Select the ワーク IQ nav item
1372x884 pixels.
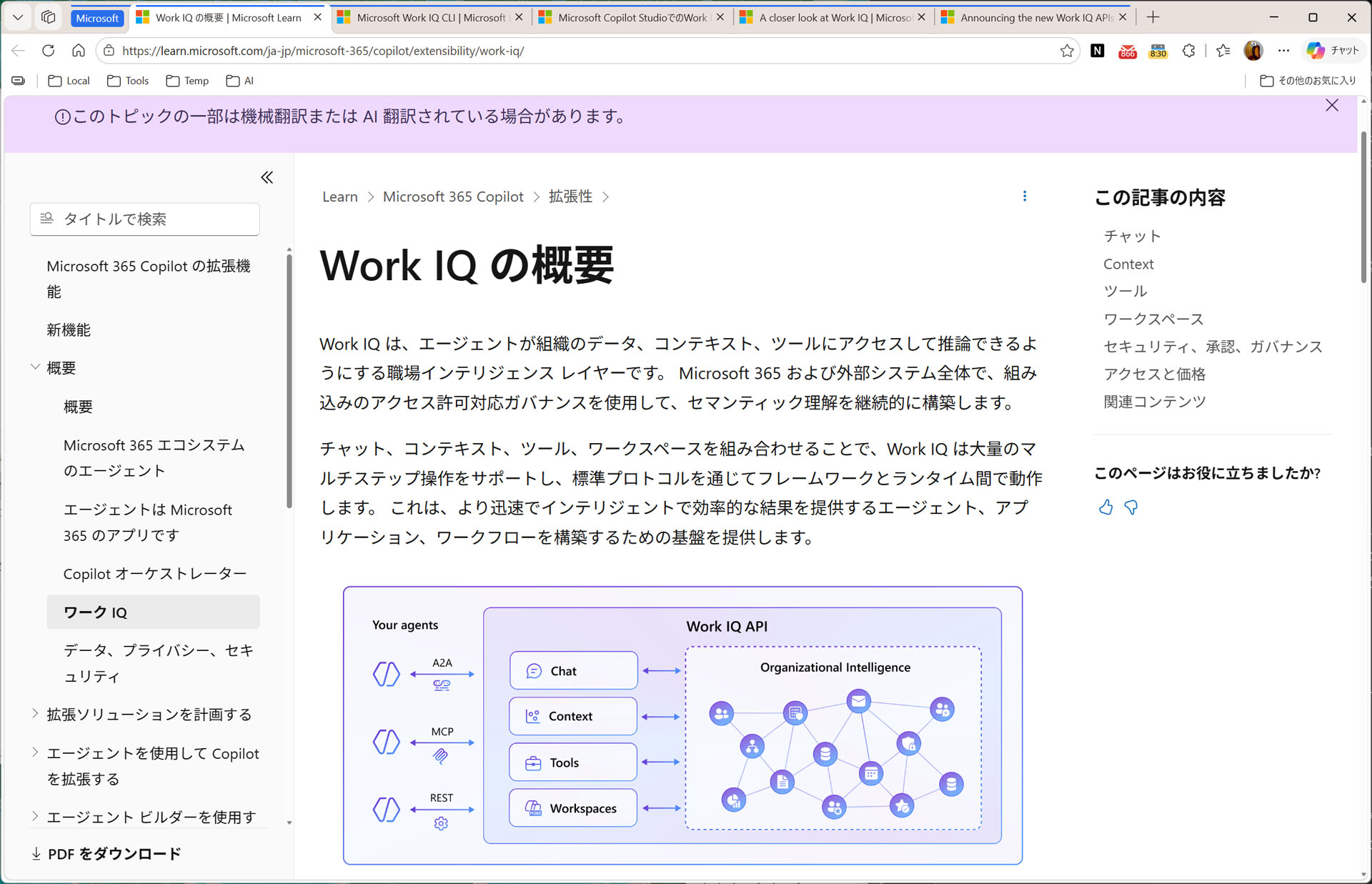[x=153, y=612]
